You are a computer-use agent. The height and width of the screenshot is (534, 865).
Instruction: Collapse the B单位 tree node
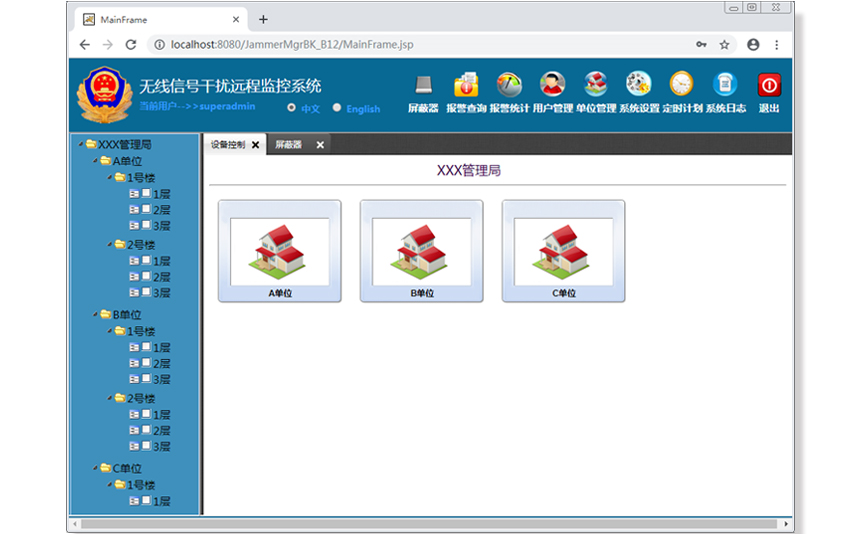[95, 314]
